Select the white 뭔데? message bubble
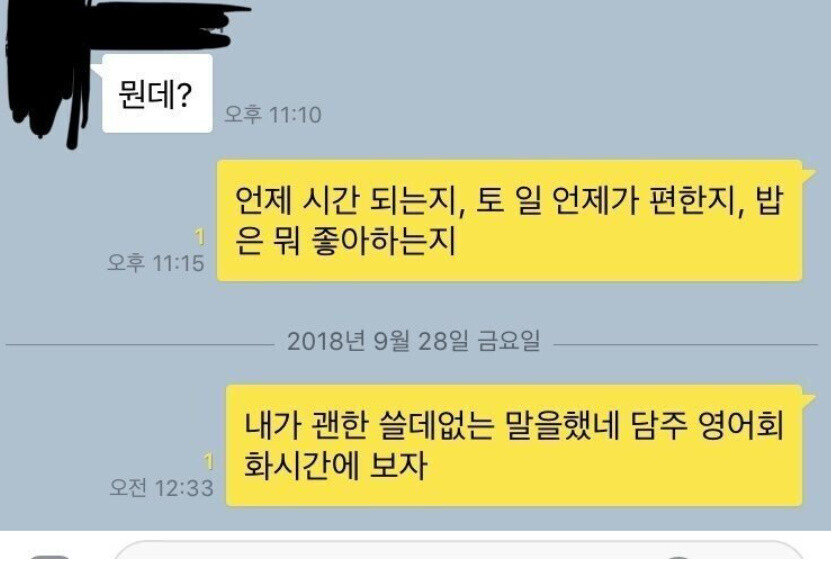This screenshot has width=831, height=573. tap(157, 93)
